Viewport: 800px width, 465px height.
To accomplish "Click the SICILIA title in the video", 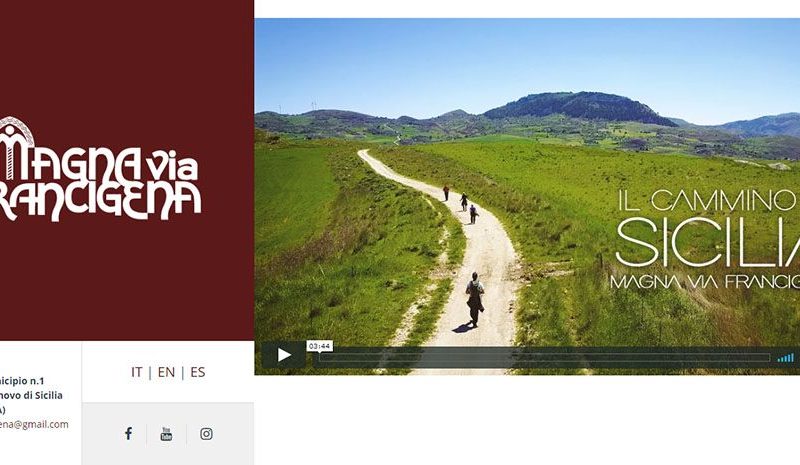I will [x=708, y=242].
